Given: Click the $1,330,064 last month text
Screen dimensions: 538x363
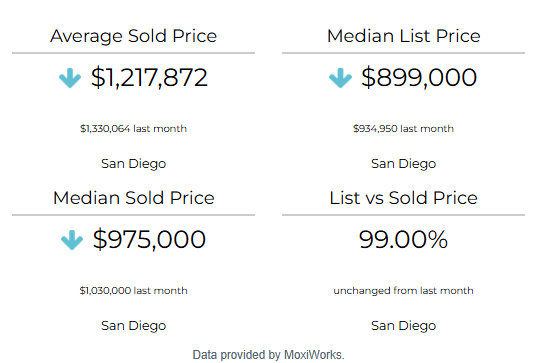Looking at the screenshot, I should [x=133, y=129].
